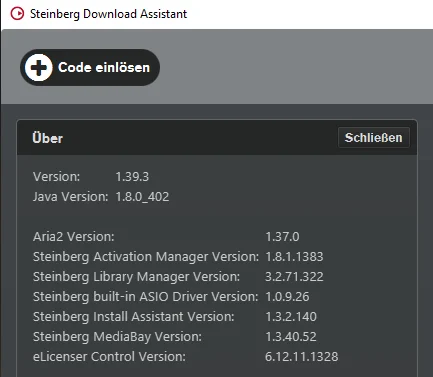Viewport: 433px width, 377px height.
Task: Click the Über panel heading
Action: [48, 138]
